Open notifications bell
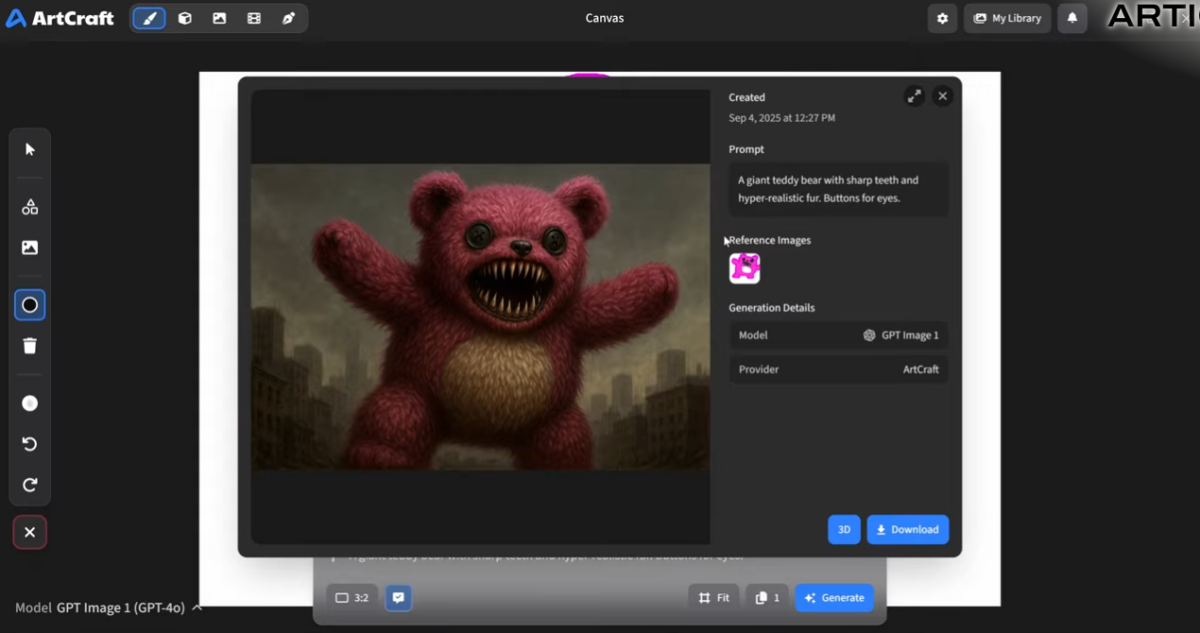The width and height of the screenshot is (1200, 633). click(1072, 18)
